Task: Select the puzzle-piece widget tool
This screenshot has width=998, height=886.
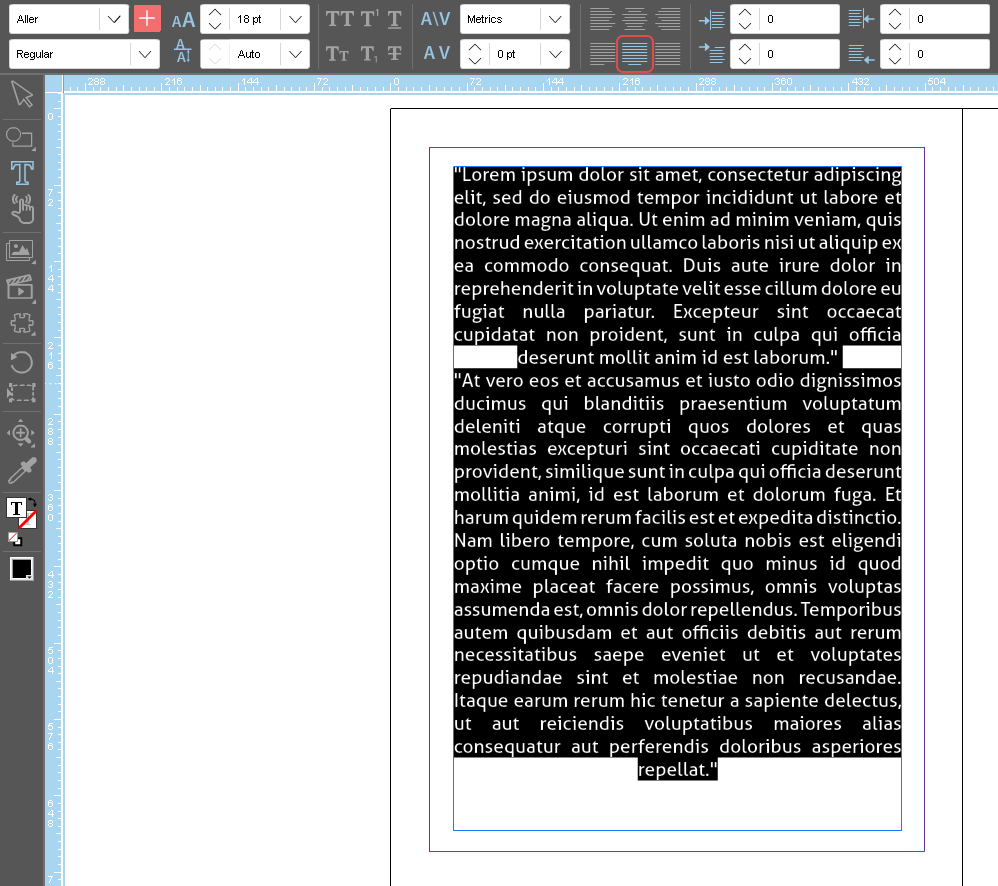Action: [x=21, y=324]
